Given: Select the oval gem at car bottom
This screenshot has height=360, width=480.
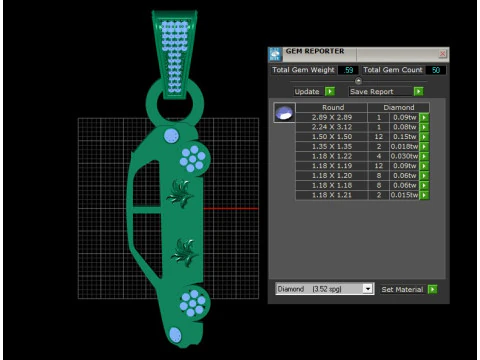Looking at the screenshot, I should click(x=175, y=335).
